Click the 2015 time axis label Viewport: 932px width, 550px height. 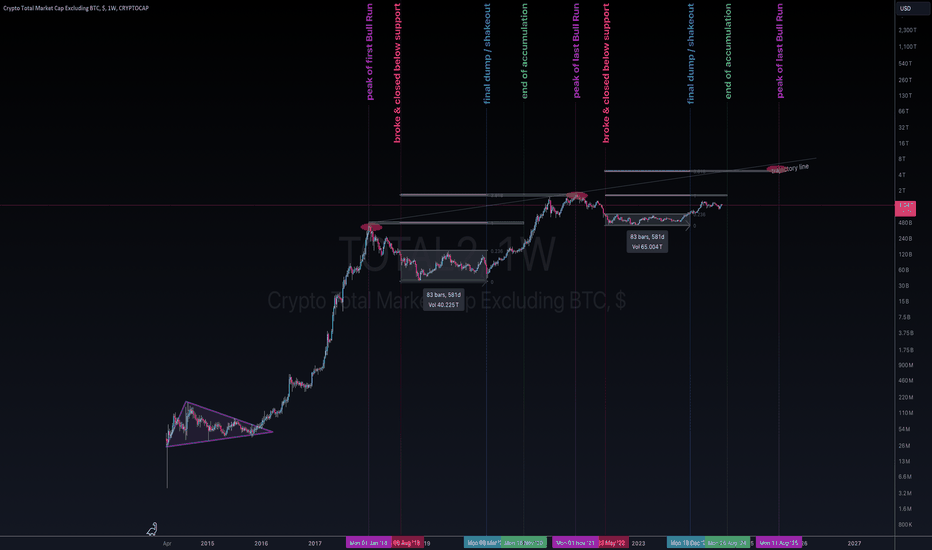207,543
